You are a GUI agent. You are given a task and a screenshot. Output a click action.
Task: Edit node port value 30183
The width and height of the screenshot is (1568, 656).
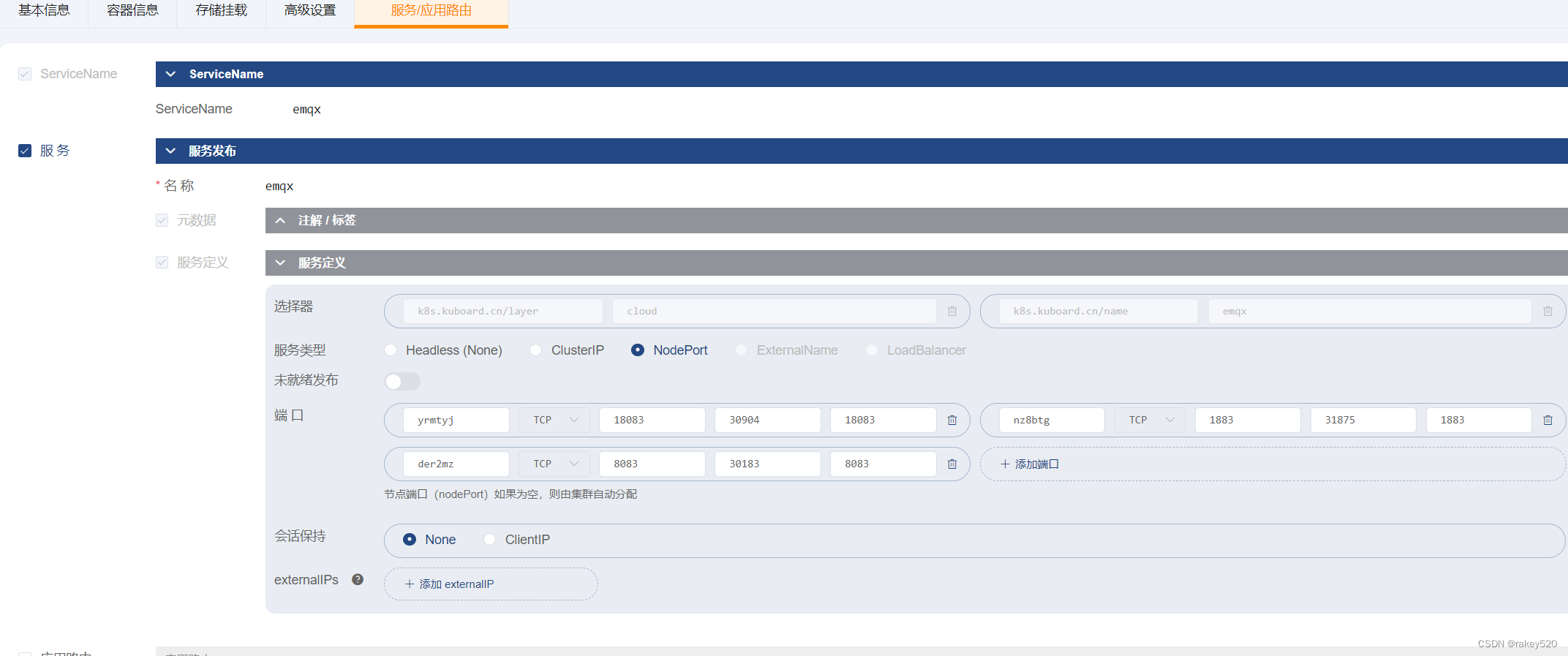point(768,464)
